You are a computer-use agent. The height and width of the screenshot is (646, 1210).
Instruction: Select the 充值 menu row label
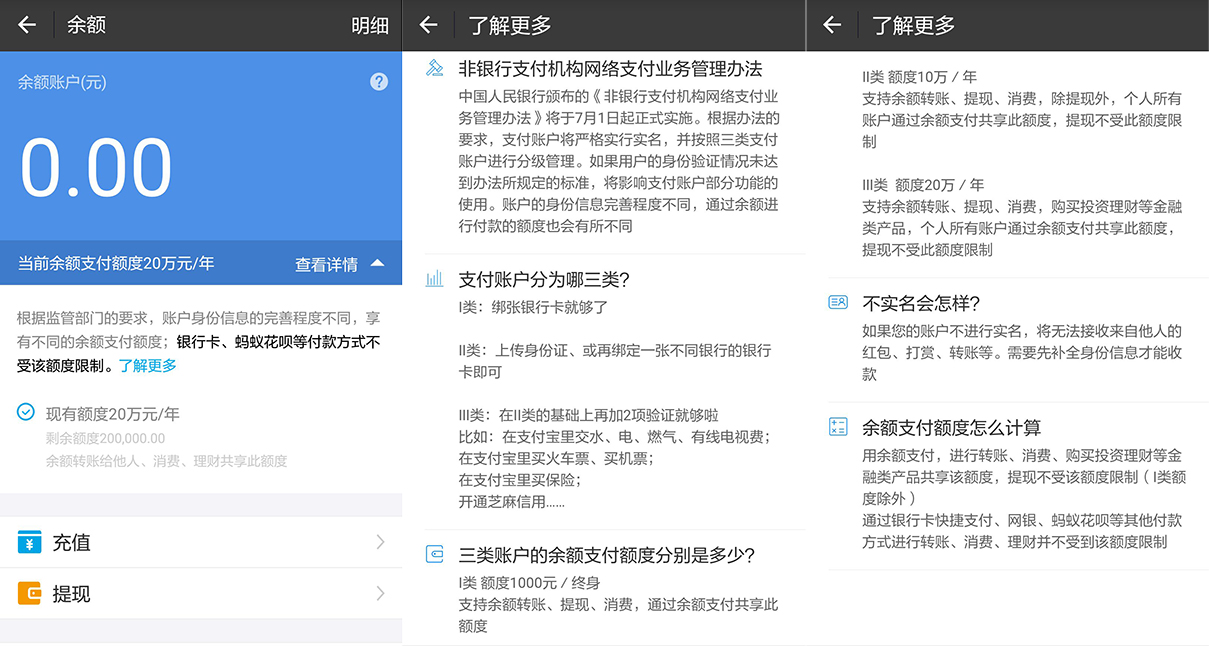[x=71, y=542]
